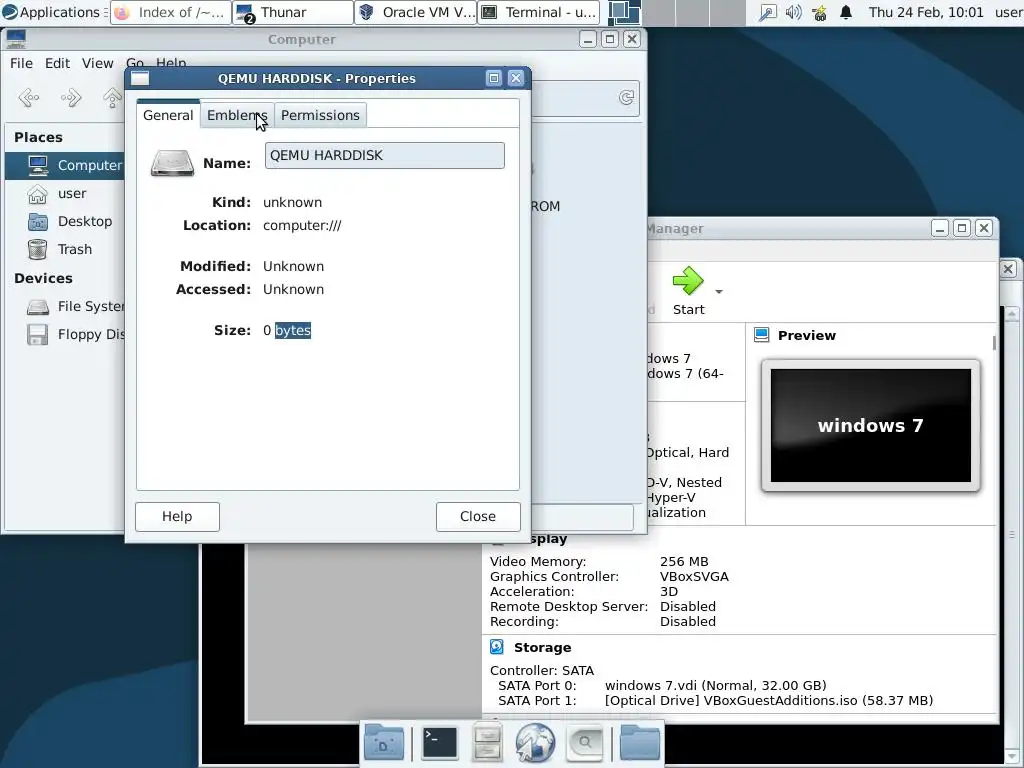Click the hard disk drive icon beside Name
1024x768 pixels.
point(172,163)
